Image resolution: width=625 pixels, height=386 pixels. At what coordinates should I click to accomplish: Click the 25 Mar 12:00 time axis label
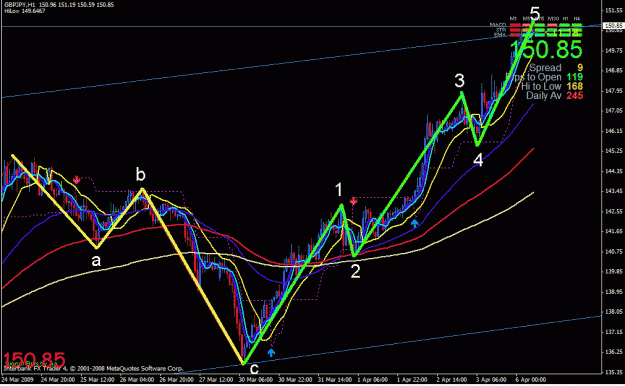(x=97, y=380)
